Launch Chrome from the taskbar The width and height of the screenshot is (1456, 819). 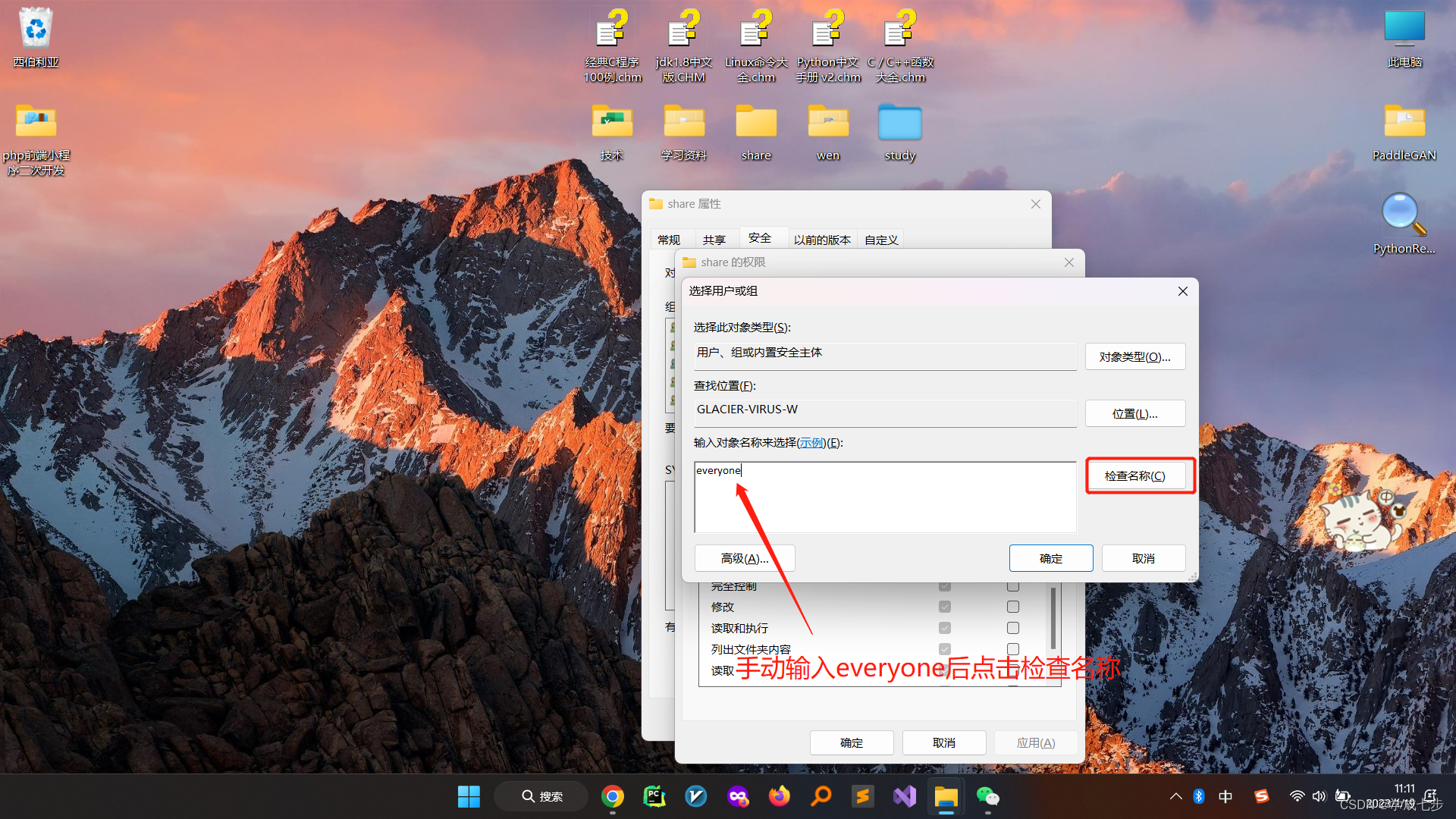point(613,796)
